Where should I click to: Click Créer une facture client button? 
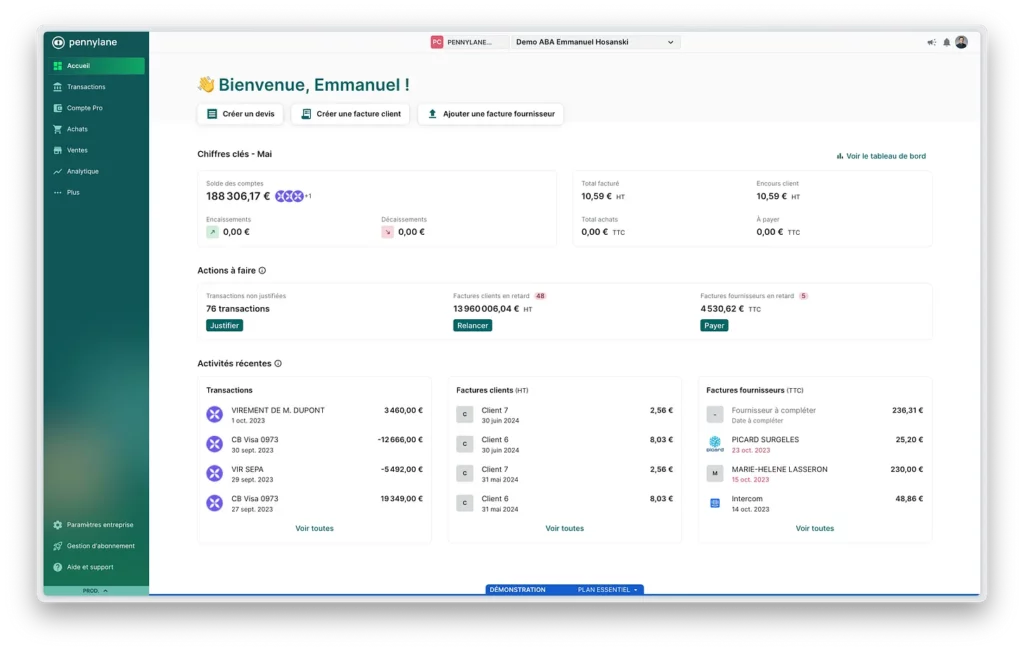[x=351, y=114]
